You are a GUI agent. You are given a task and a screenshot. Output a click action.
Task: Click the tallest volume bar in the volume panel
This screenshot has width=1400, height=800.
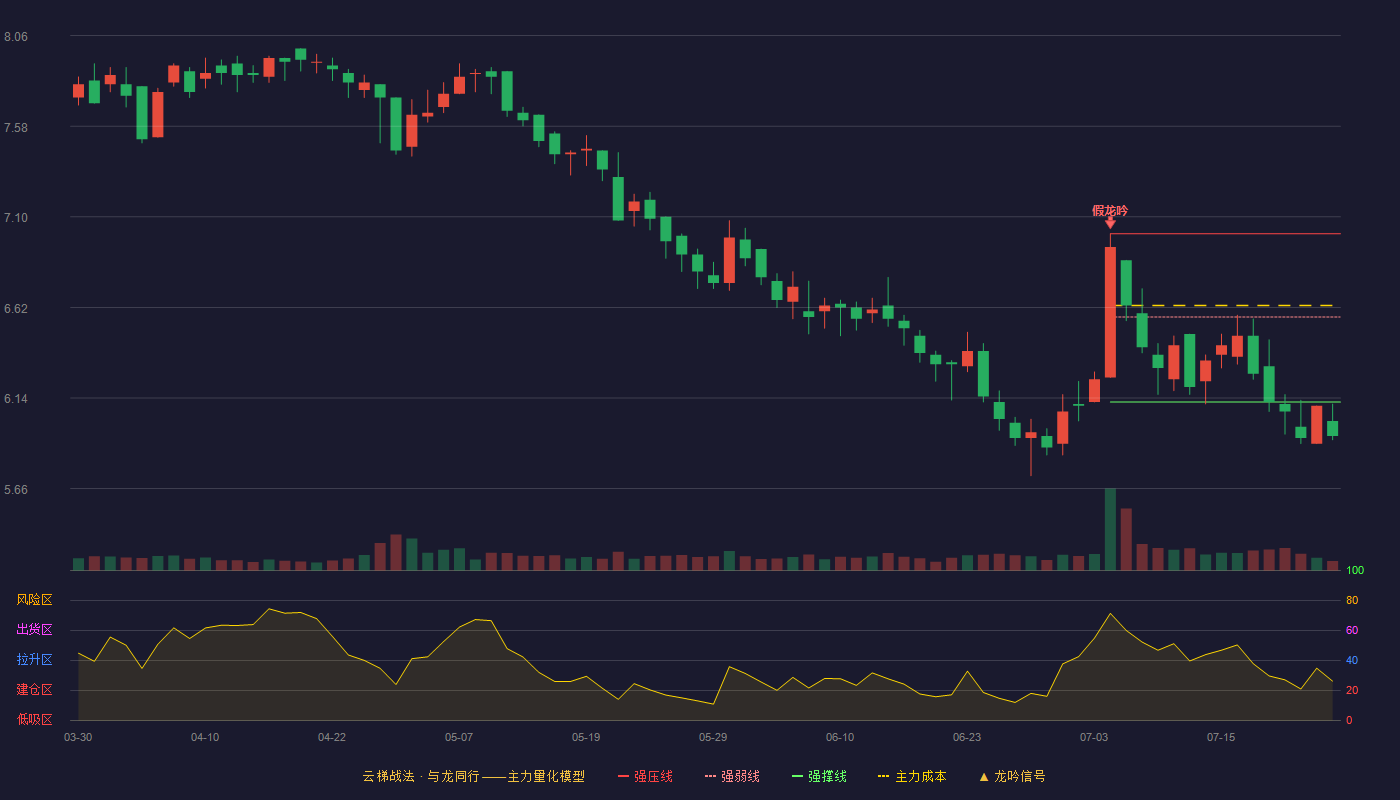pos(1110,529)
